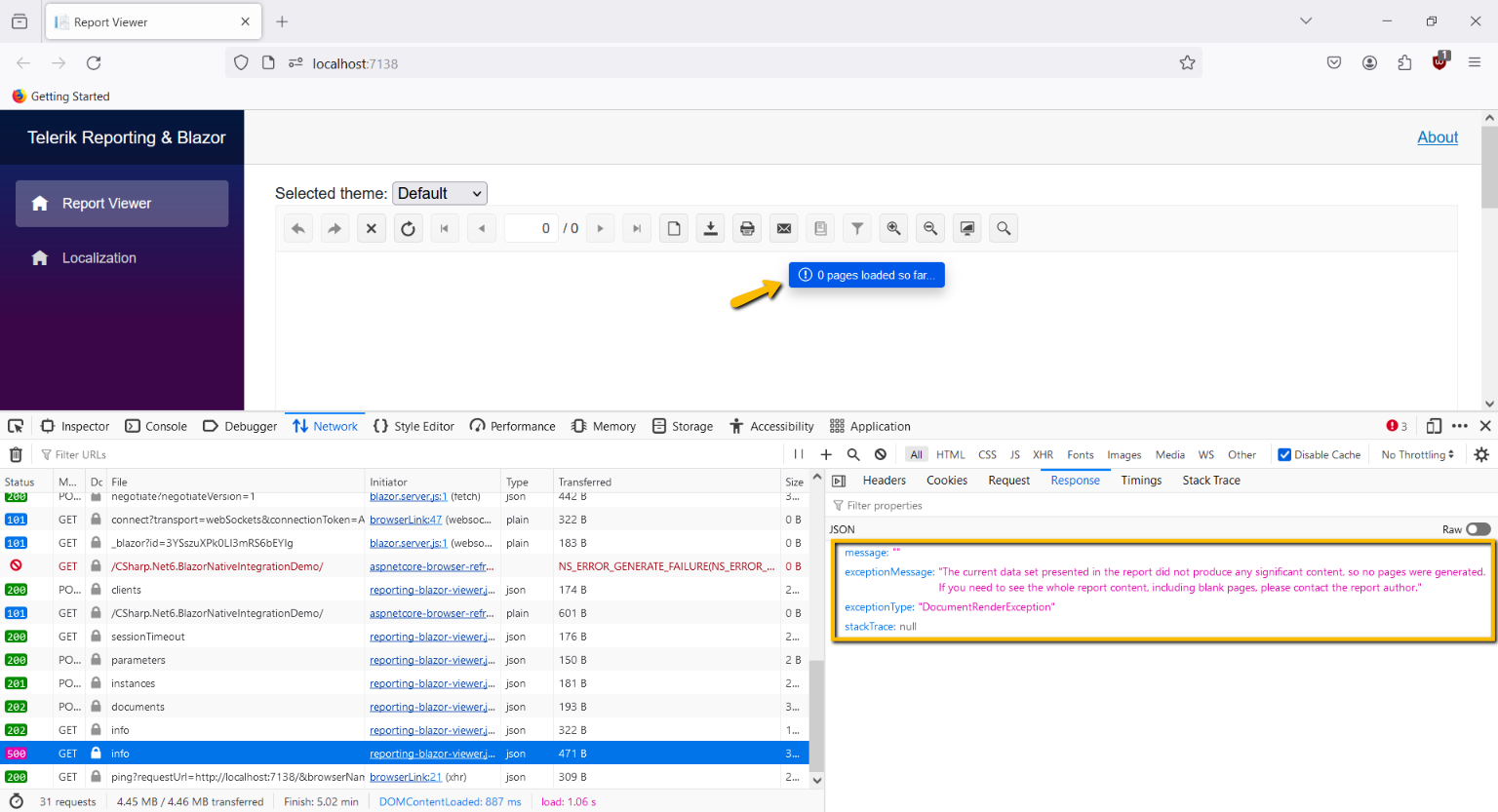Open request blocking icon
This screenshot has height=812, width=1498.
click(x=881, y=454)
